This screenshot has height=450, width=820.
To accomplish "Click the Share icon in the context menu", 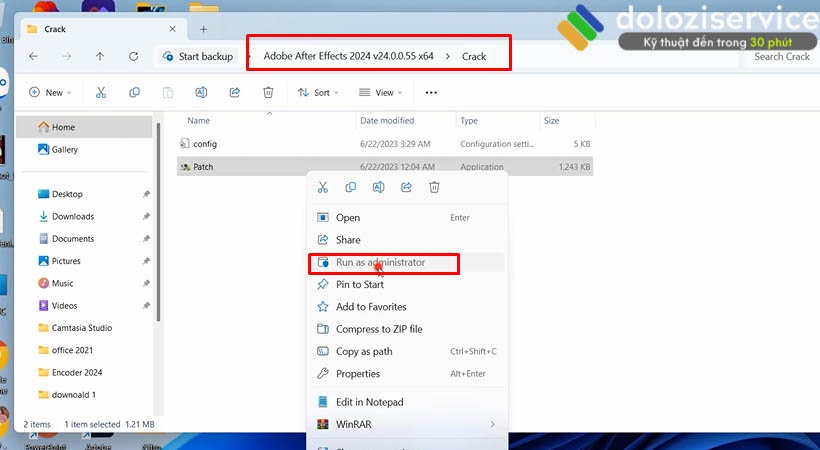I will 406,187.
